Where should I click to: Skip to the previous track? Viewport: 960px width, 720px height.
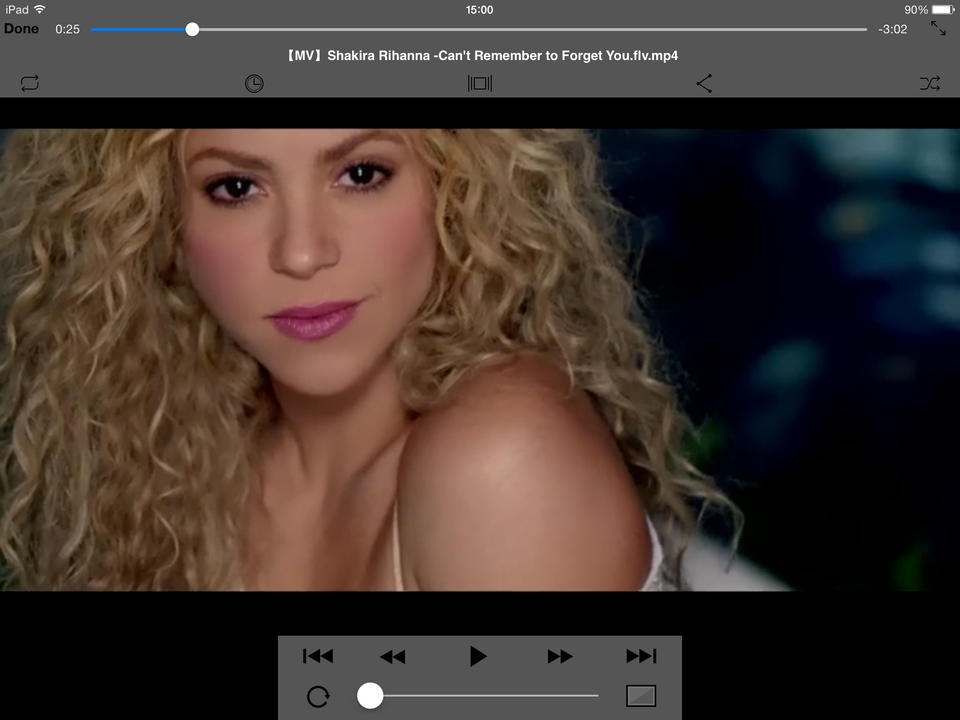(x=318, y=656)
